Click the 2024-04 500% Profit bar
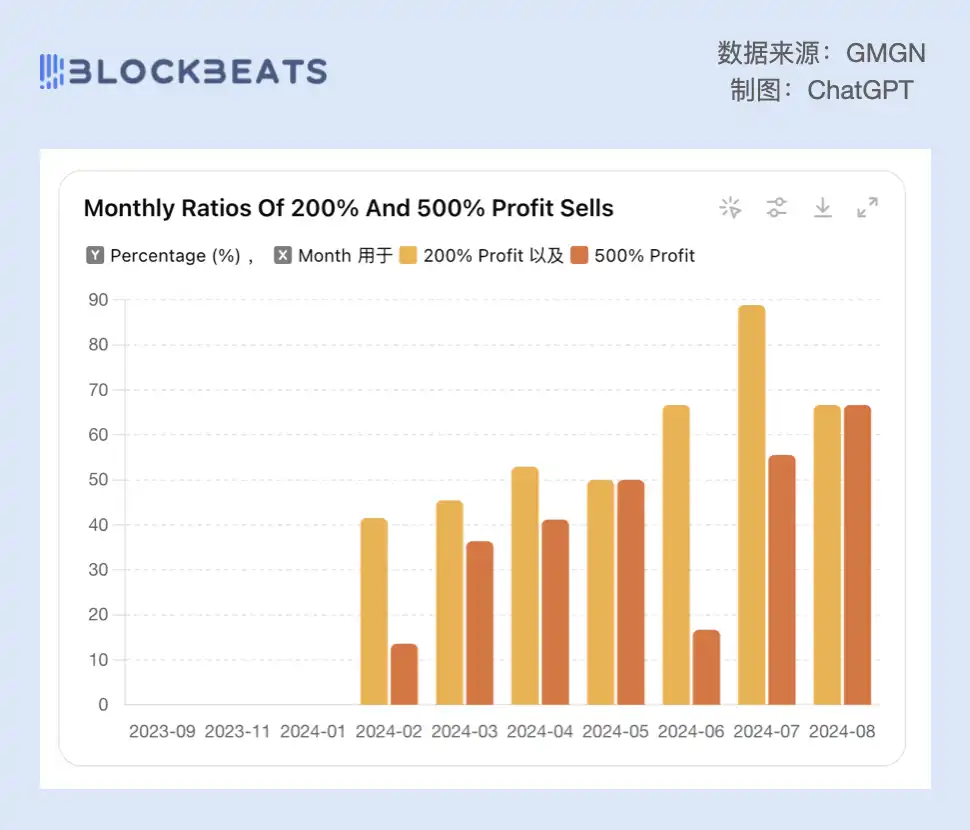Screen dimensions: 970x830 coord(555,612)
